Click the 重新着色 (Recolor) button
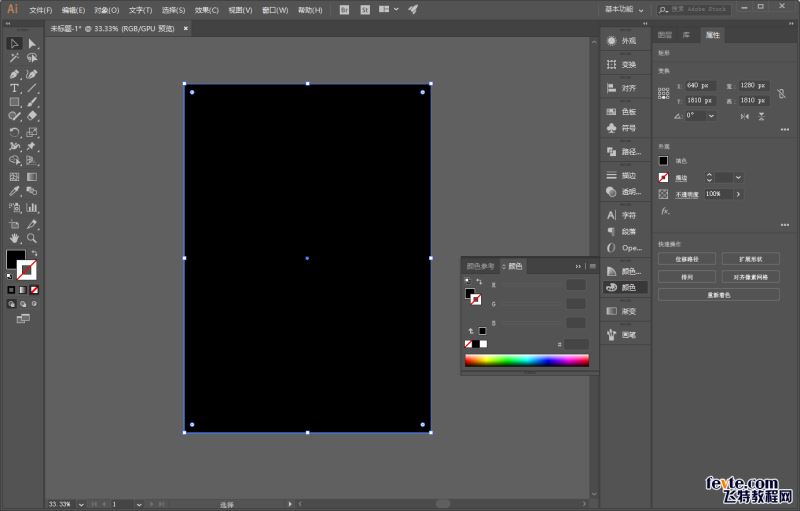 coord(719,295)
